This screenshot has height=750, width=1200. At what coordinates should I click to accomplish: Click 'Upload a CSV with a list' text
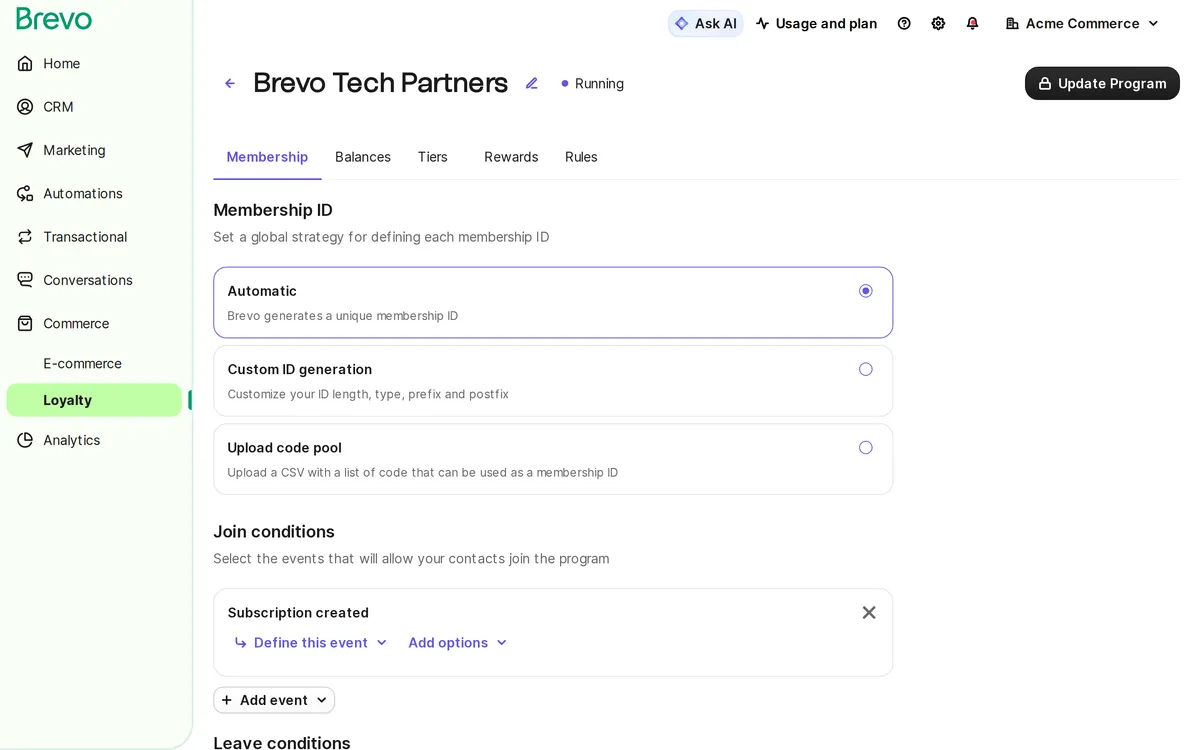(x=423, y=472)
